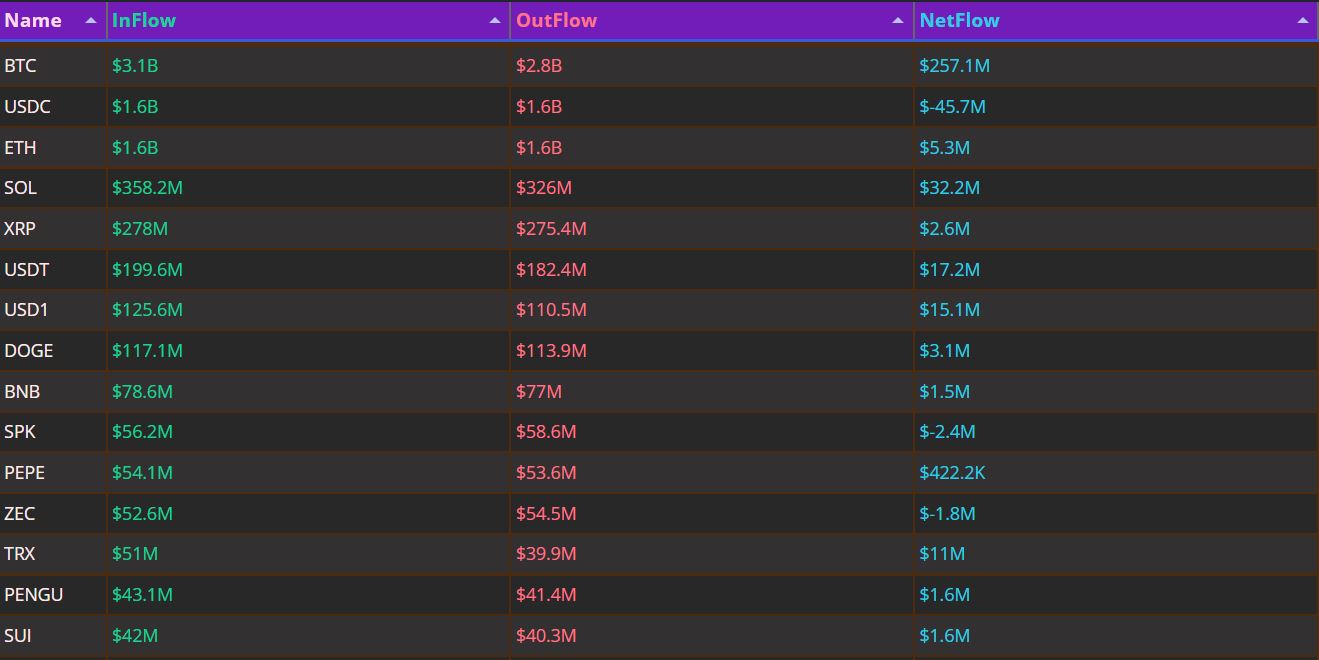Click the NetFlow header text
This screenshot has width=1319, height=660.
click(959, 21)
